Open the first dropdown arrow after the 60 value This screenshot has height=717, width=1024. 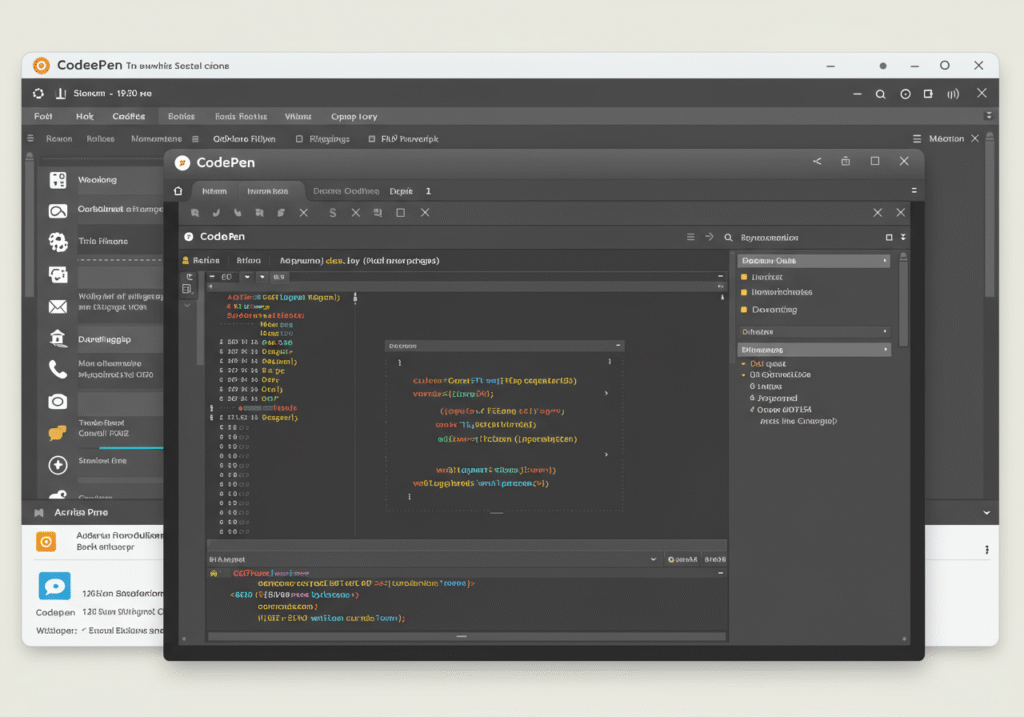tap(247, 277)
